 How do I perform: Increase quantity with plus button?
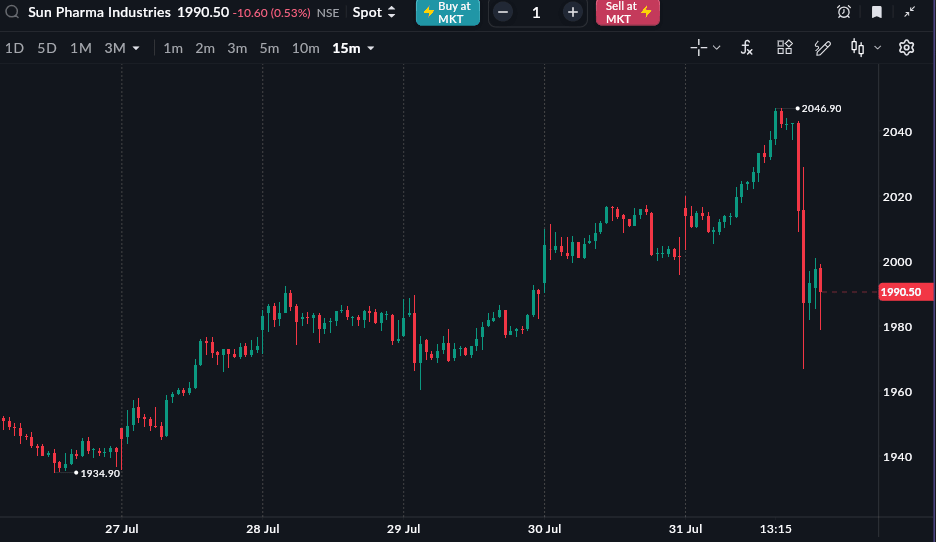[x=572, y=12]
